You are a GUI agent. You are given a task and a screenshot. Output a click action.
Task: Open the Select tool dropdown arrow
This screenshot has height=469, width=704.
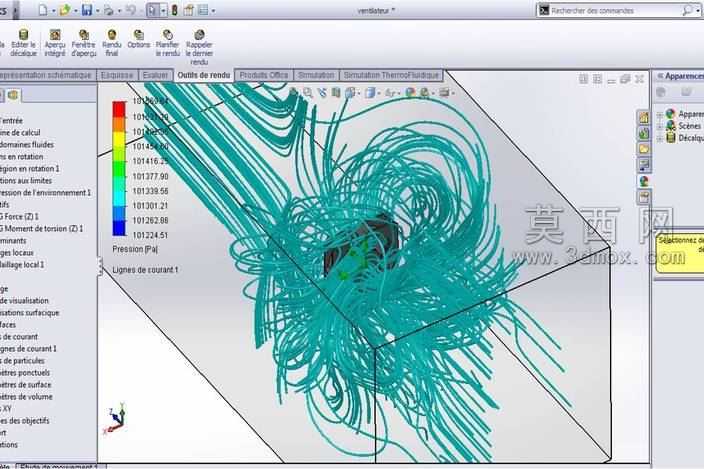tap(163, 10)
